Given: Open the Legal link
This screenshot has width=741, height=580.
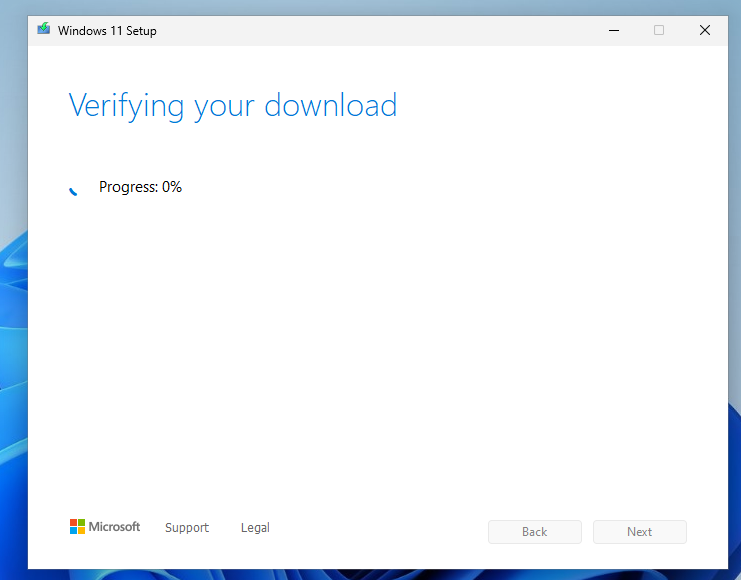Looking at the screenshot, I should pyautogui.click(x=255, y=528).
